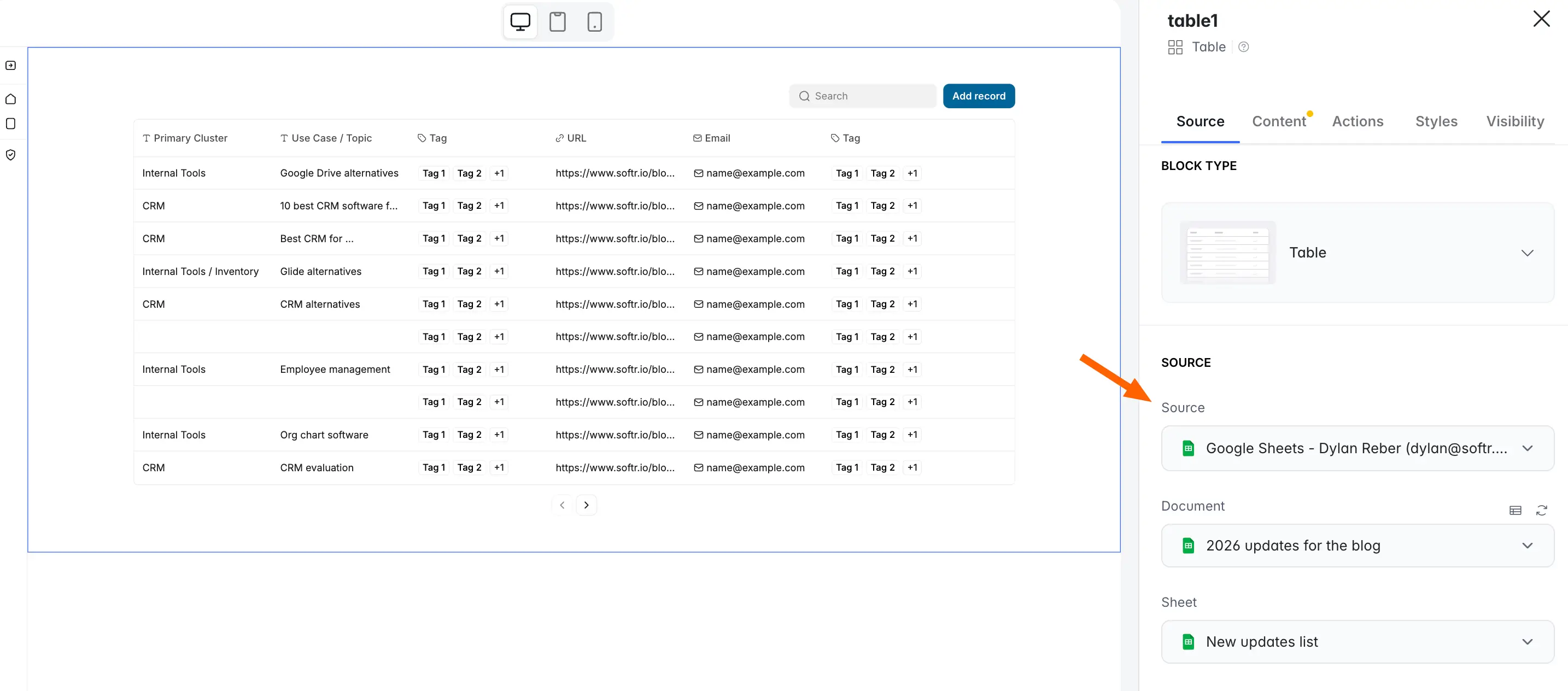Click the exit arrow icon at sidebar top
The image size is (1568, 691).
click(10, 65)
